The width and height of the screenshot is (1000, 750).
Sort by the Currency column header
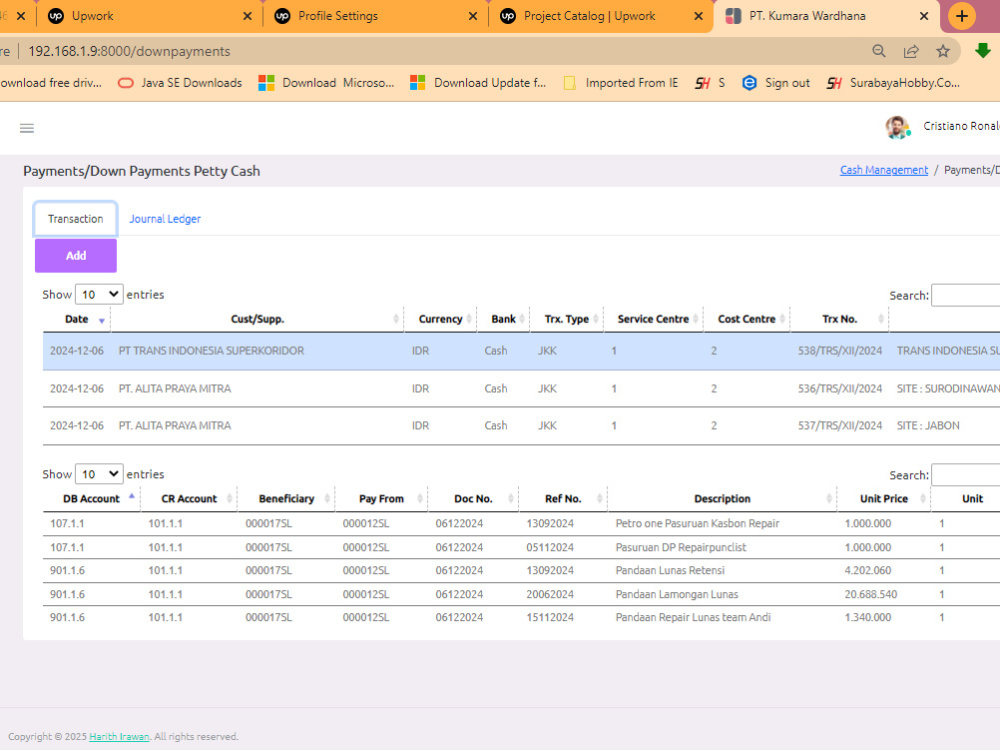(440, 319)
